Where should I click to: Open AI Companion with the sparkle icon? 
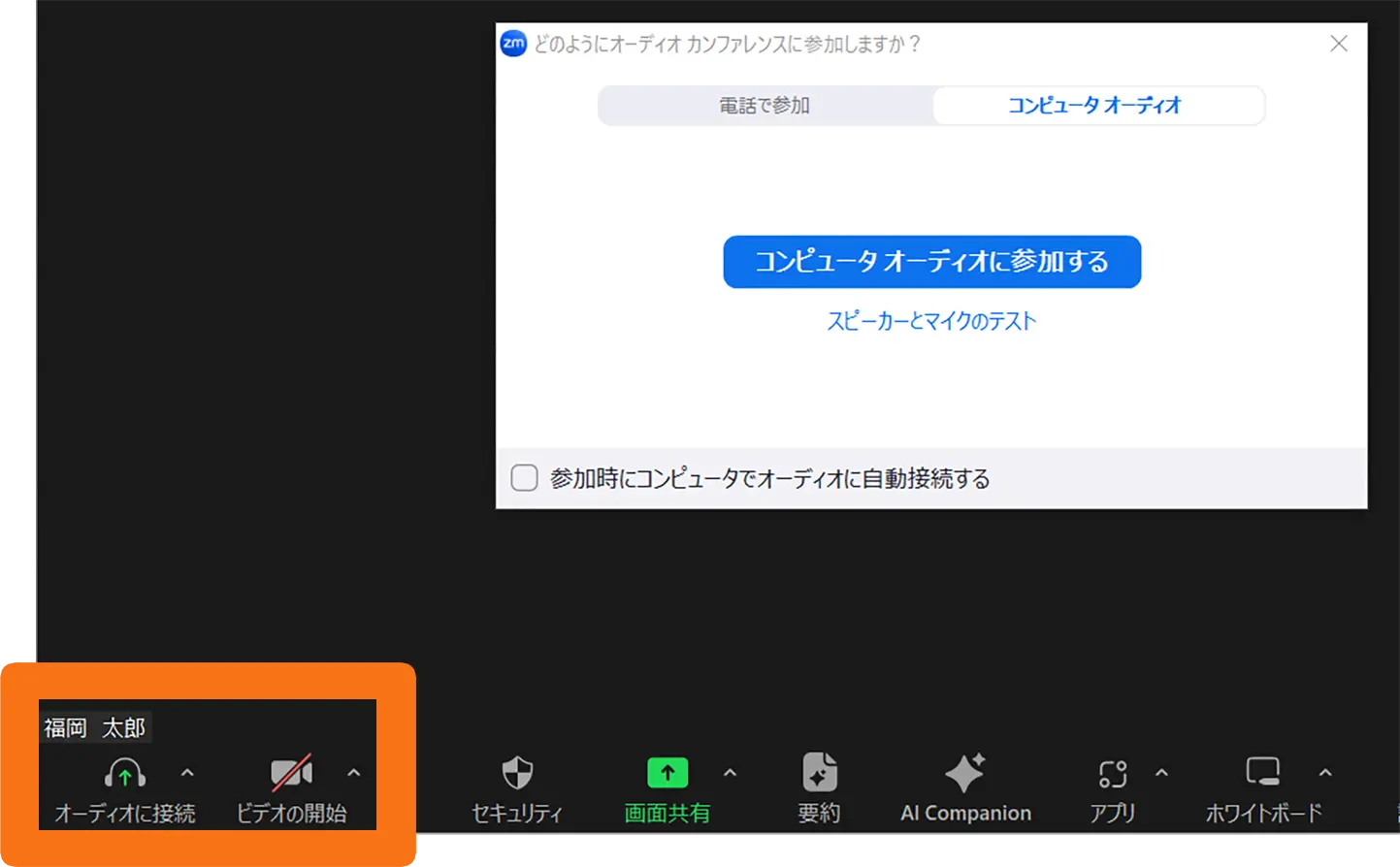click(x=964, y=771)
